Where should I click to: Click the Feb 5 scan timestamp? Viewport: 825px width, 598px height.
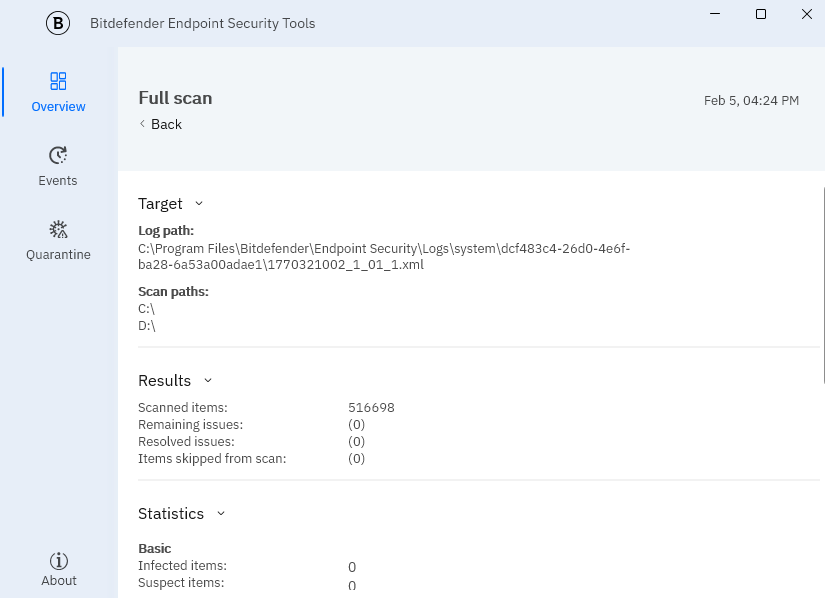751,101
